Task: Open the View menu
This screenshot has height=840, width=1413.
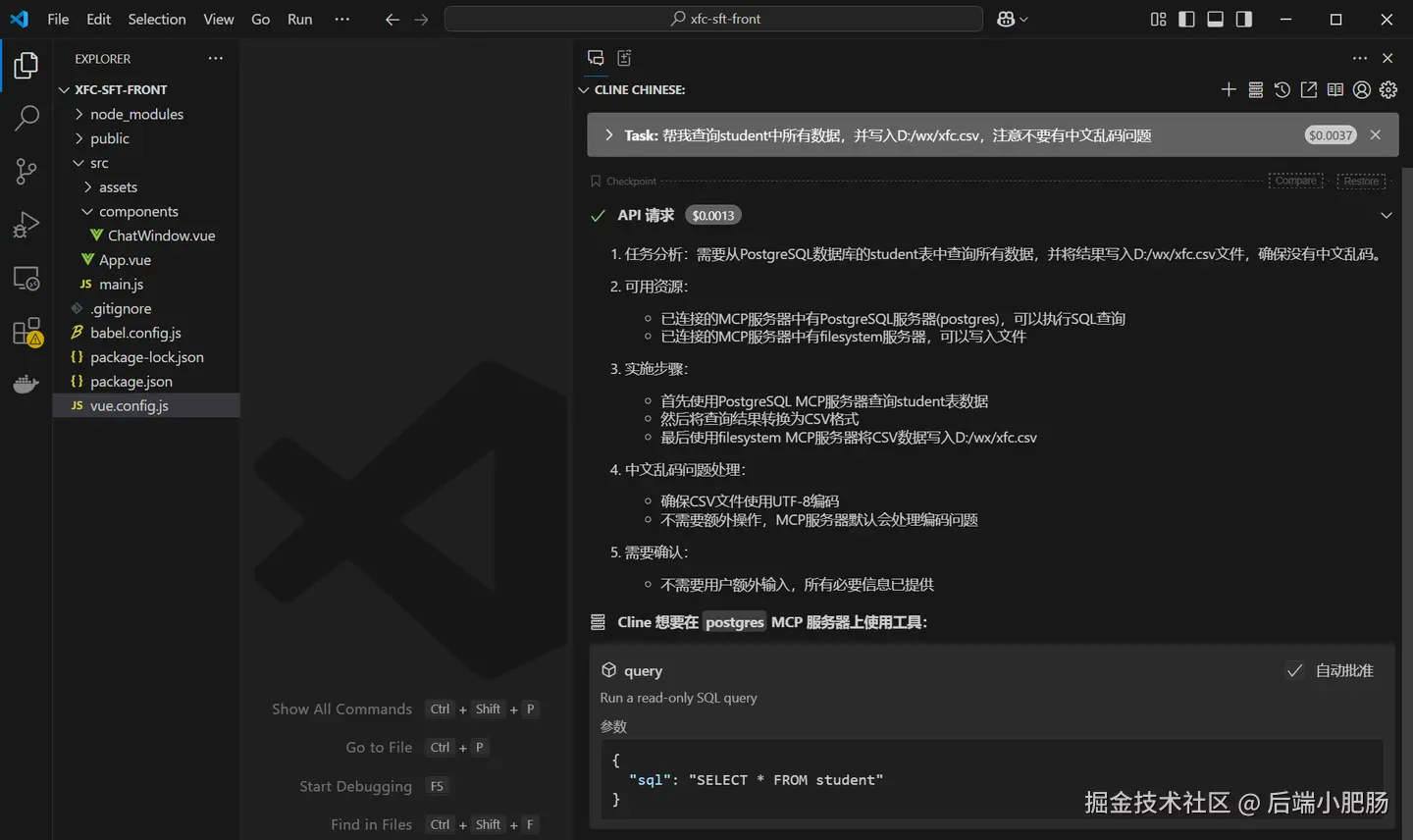Action: 219,19
